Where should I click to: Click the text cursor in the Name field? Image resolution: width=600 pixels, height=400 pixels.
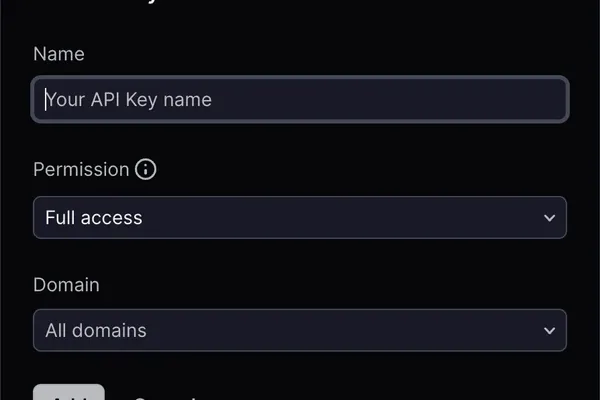click(45, 100)
